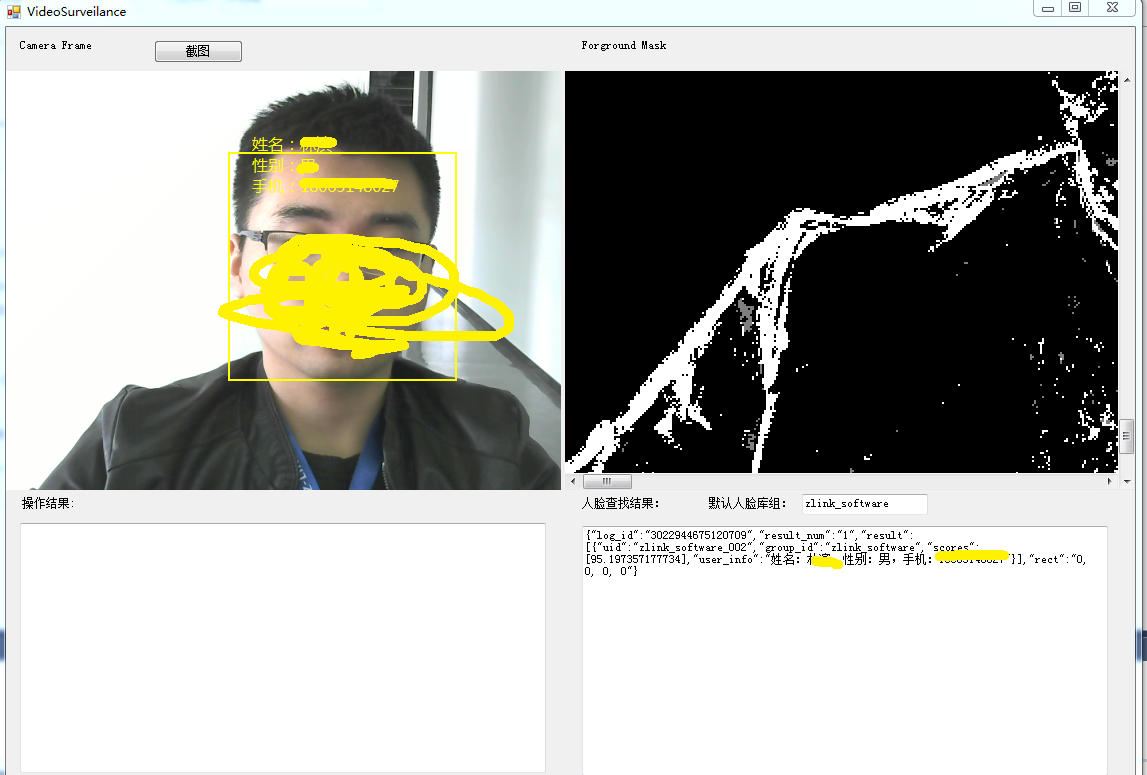The height and width of the screenshot is (775, 1147).
Task: Click the 截图 screenshot button
Action: point(198,51)
